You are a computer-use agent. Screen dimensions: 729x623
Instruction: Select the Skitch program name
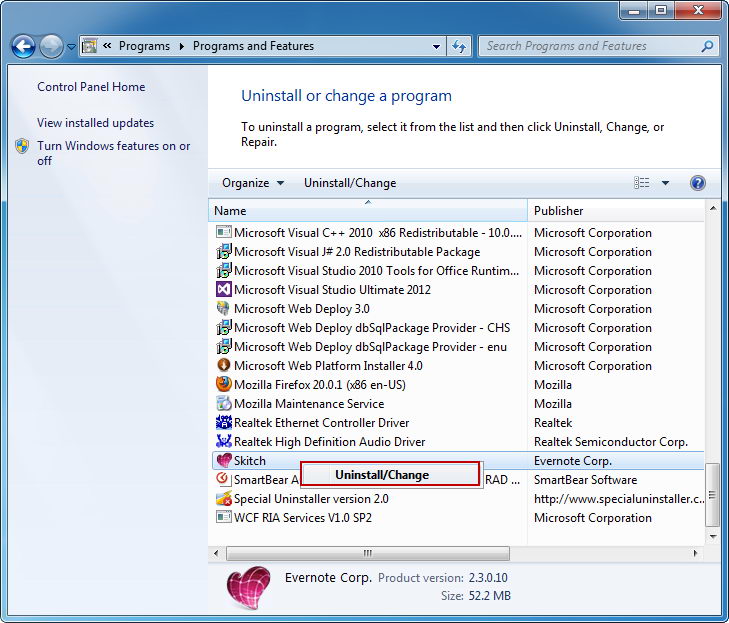coord(250,461)
